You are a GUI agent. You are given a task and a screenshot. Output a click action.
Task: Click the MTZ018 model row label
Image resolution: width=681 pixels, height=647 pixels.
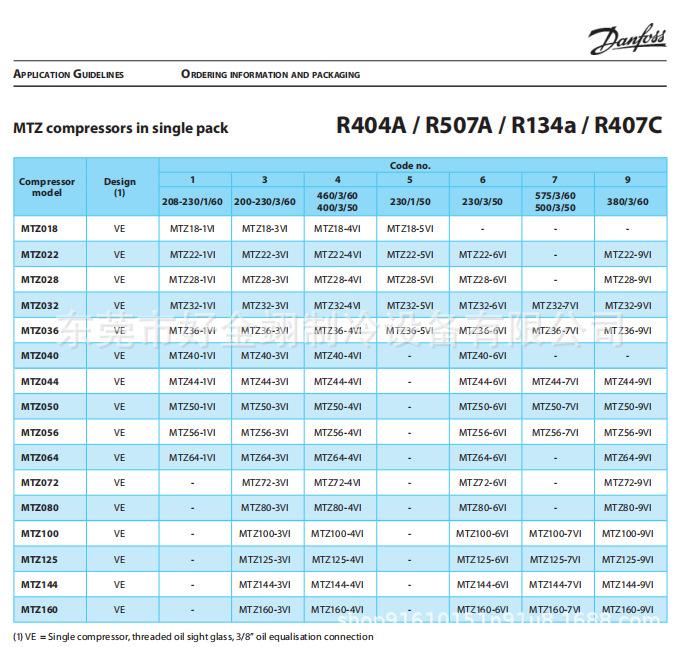(x=40, y=229)
